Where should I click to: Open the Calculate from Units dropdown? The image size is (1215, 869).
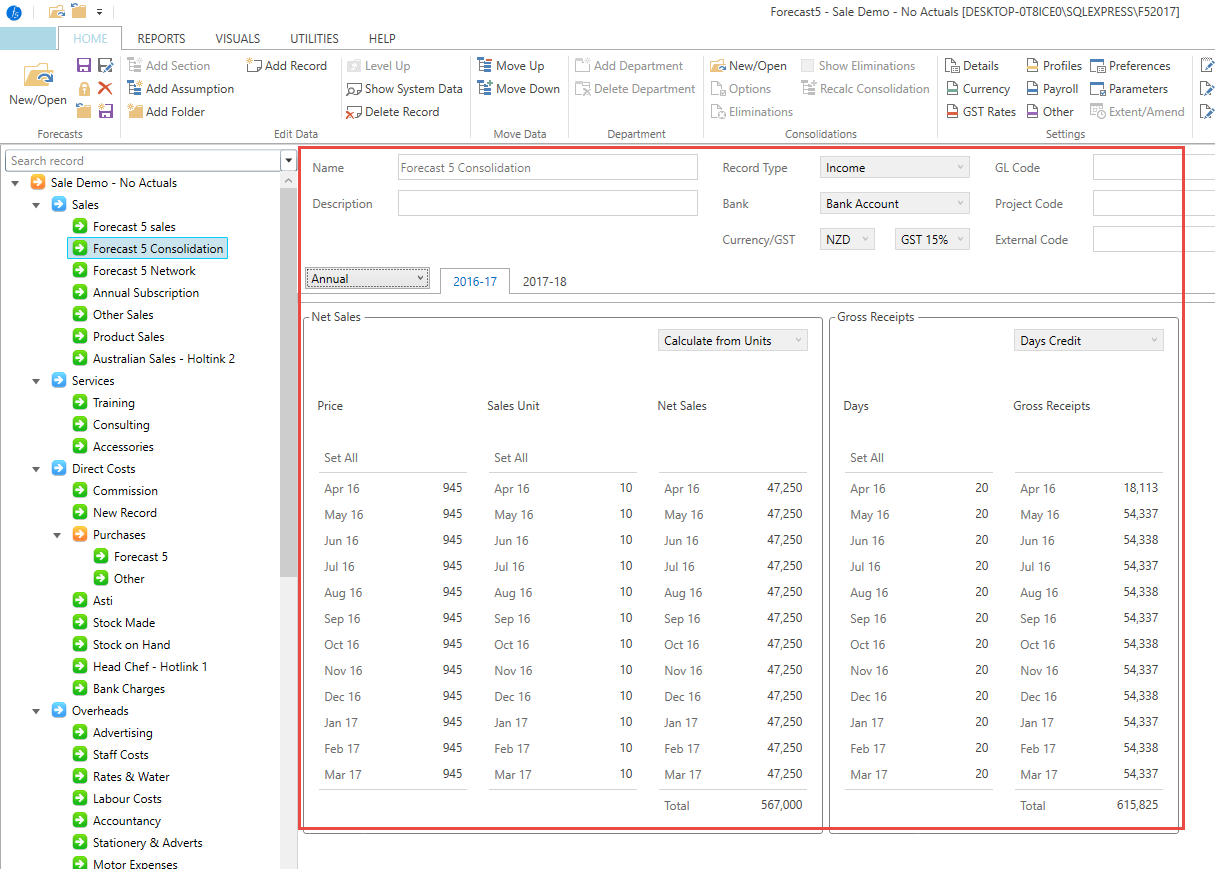click(x=732, y=341)
